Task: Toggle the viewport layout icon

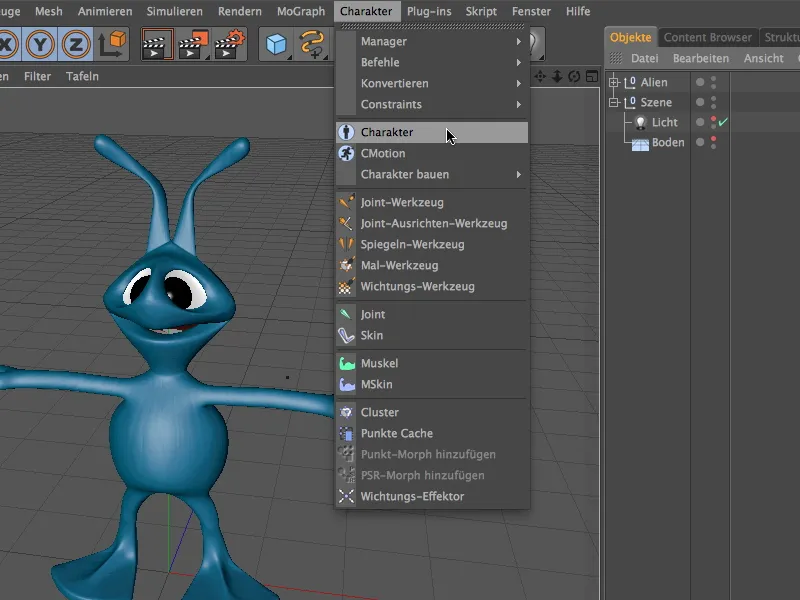Action: [x=592, y=77]
